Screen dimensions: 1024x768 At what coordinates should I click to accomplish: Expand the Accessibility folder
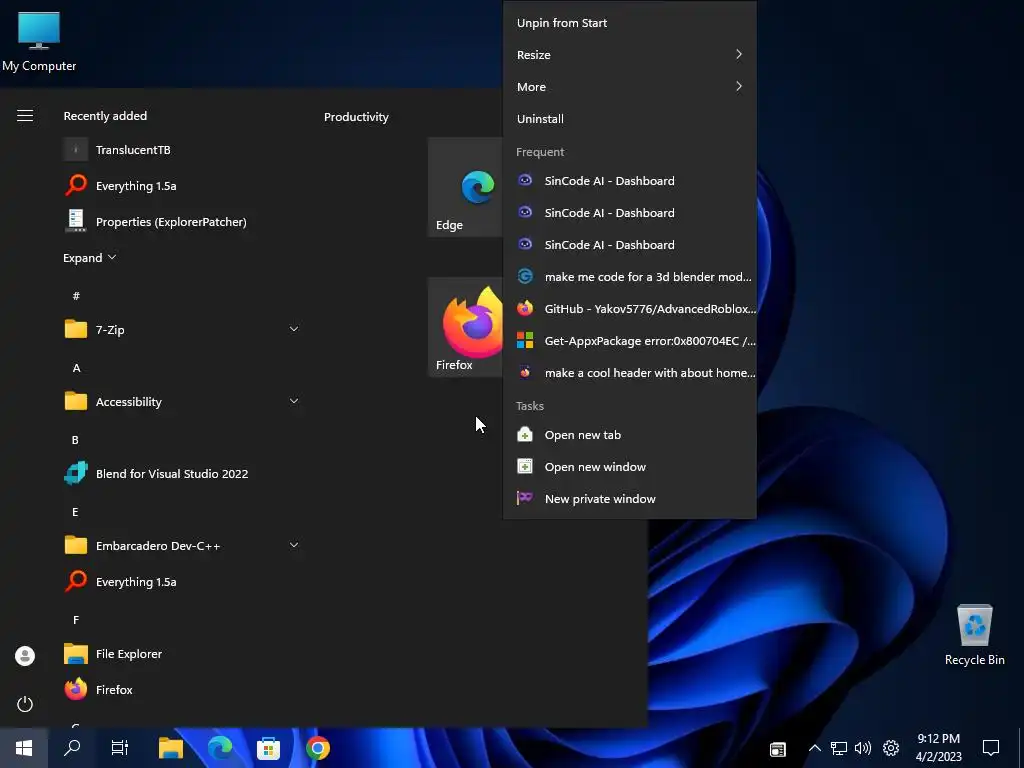(294, 401)
